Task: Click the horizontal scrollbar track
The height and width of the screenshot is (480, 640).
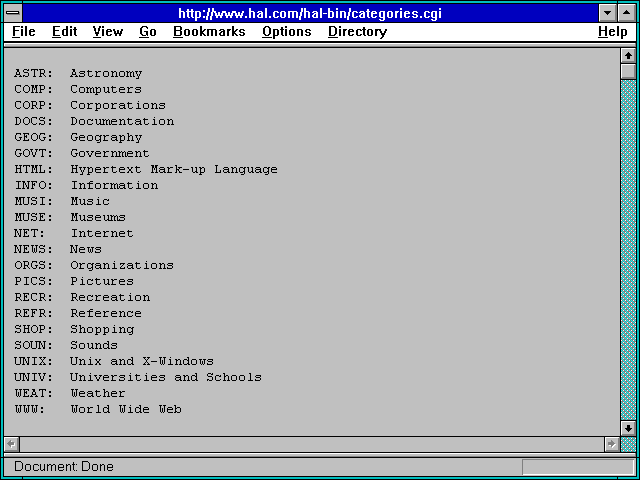Action: 312,444
